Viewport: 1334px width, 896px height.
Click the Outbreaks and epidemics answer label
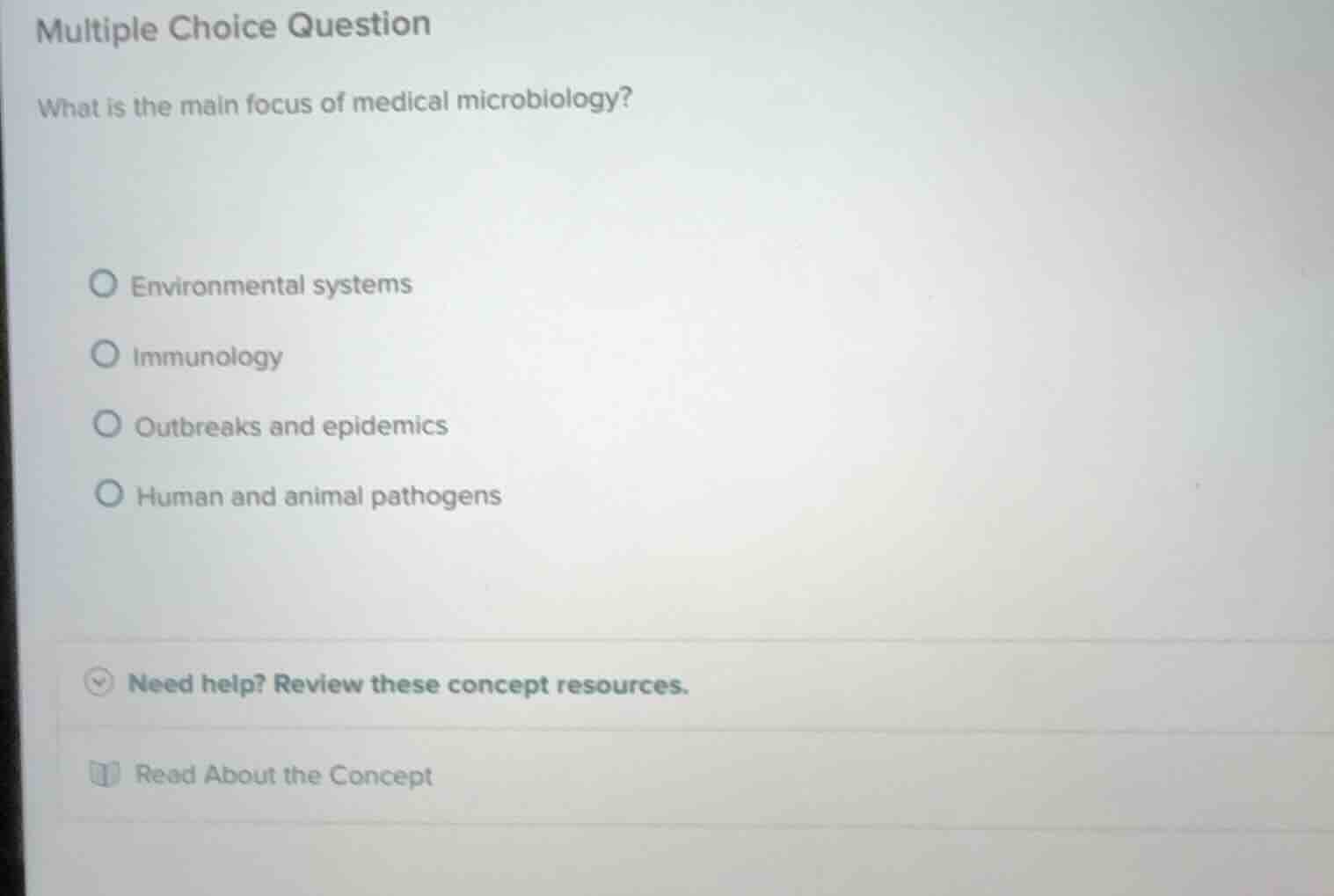tap(291, 426)
